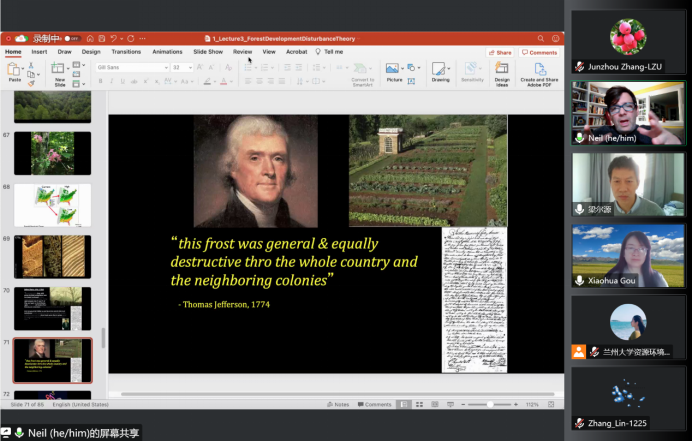Open the font size 32 dropdown
Viewport: 693px width, 442px height.
point(190,68)
